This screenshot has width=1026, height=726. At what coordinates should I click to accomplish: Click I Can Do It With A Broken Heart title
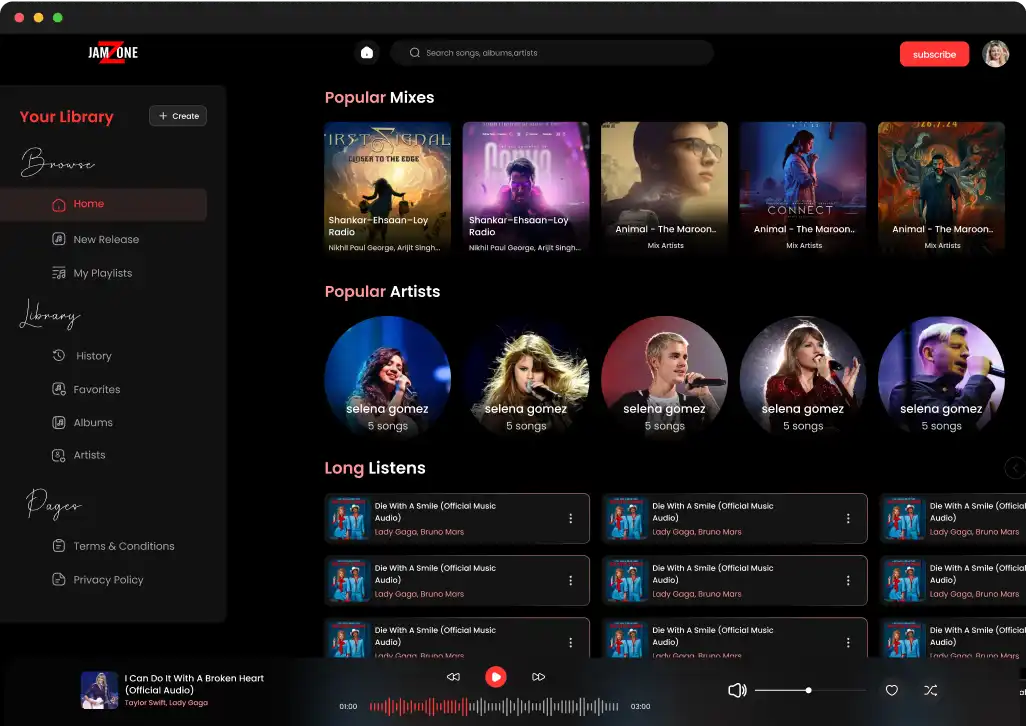194,684
